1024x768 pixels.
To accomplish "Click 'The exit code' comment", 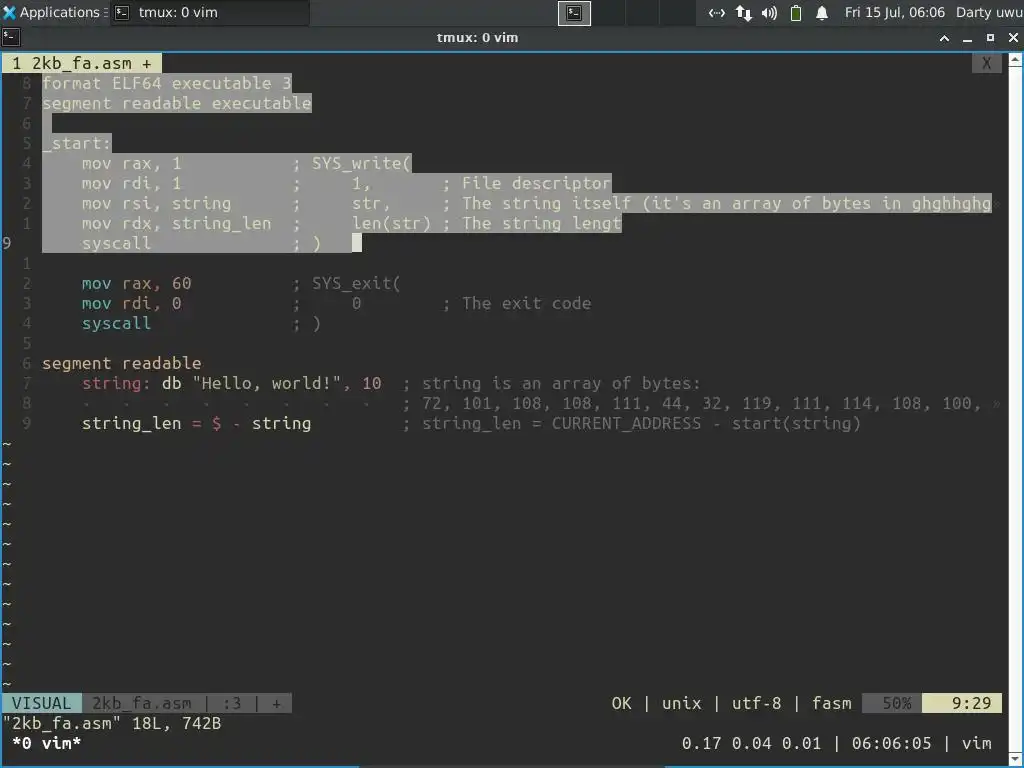I will tap(526, 304).
